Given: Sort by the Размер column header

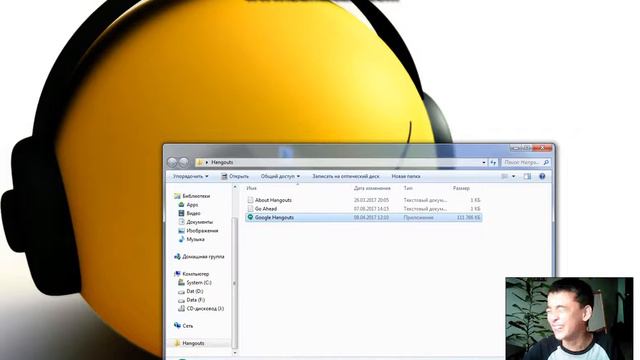Looking at the screenshot, I should coord(461,188).
